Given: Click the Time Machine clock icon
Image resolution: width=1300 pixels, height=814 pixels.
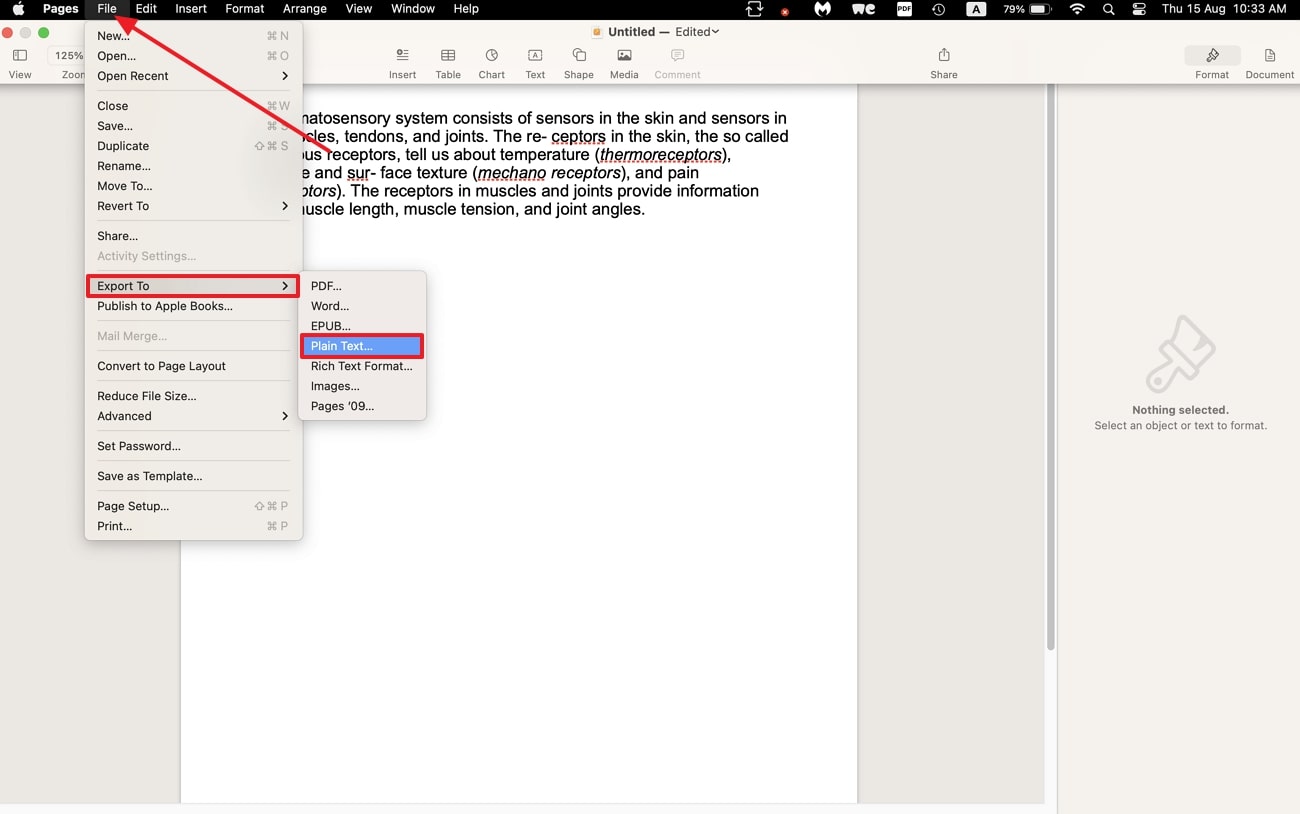Looking at the screenshot, I should pos(938,9).
